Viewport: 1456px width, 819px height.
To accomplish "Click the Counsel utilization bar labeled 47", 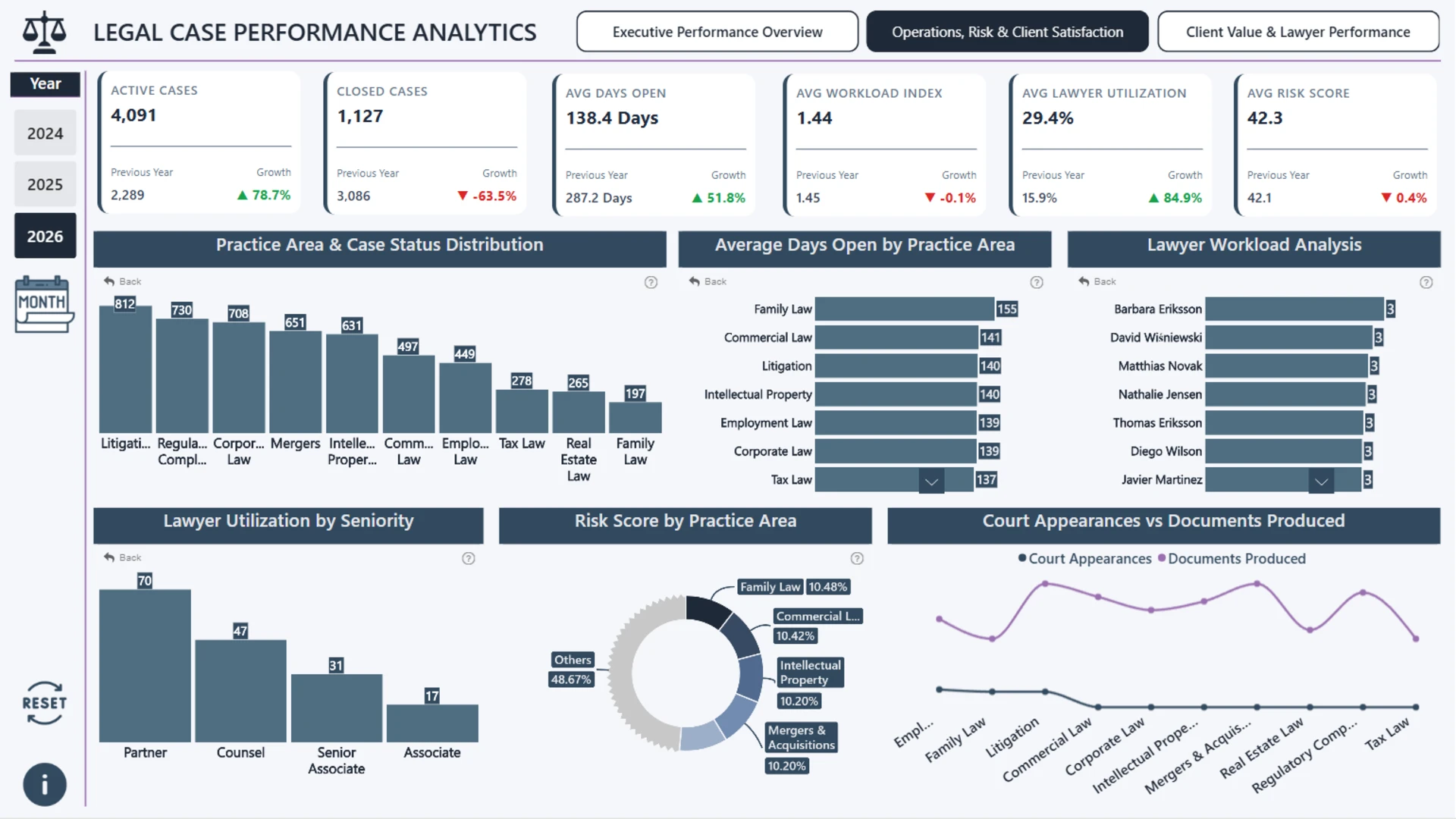I will coord(240,691).
